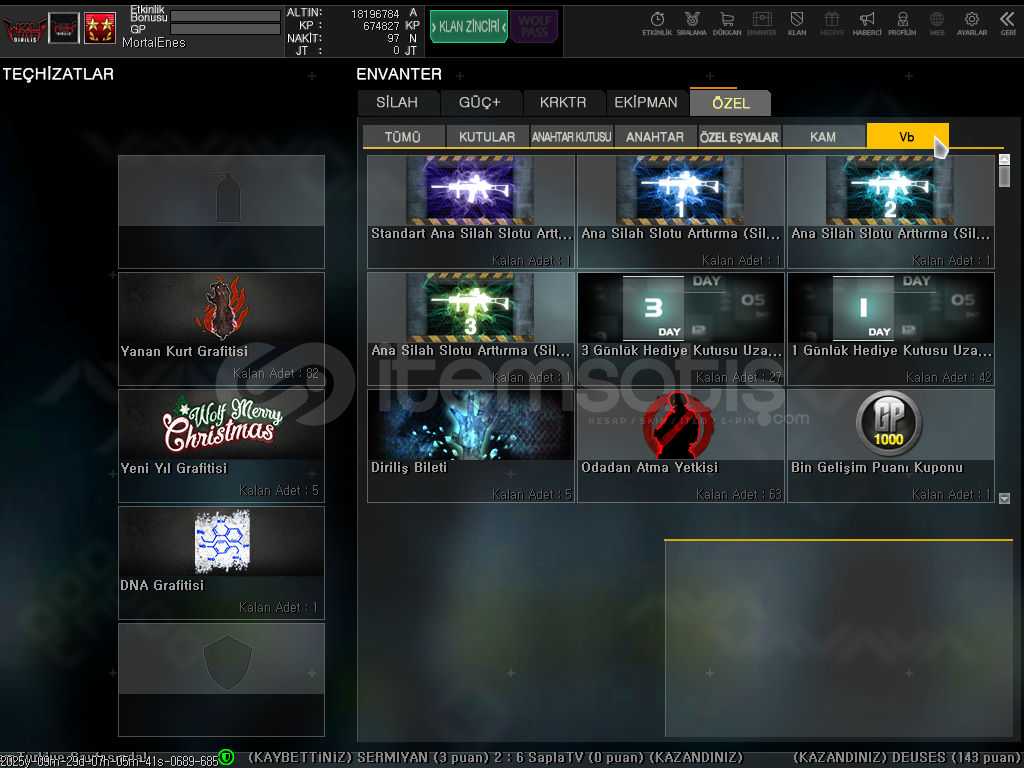Select Standart Ana Silah Slotu purple weapon item

point(471,212)
